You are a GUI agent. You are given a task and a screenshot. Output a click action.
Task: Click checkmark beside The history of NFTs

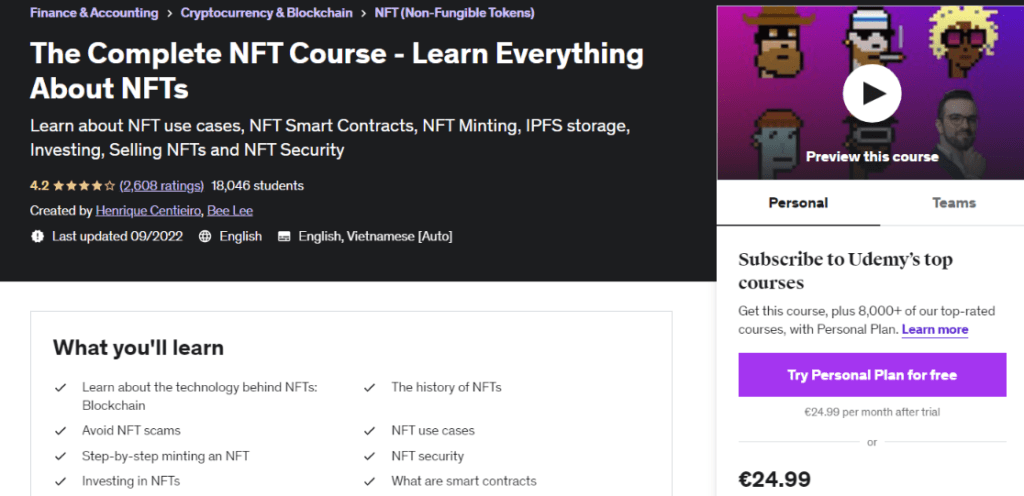tap(370, 388)
